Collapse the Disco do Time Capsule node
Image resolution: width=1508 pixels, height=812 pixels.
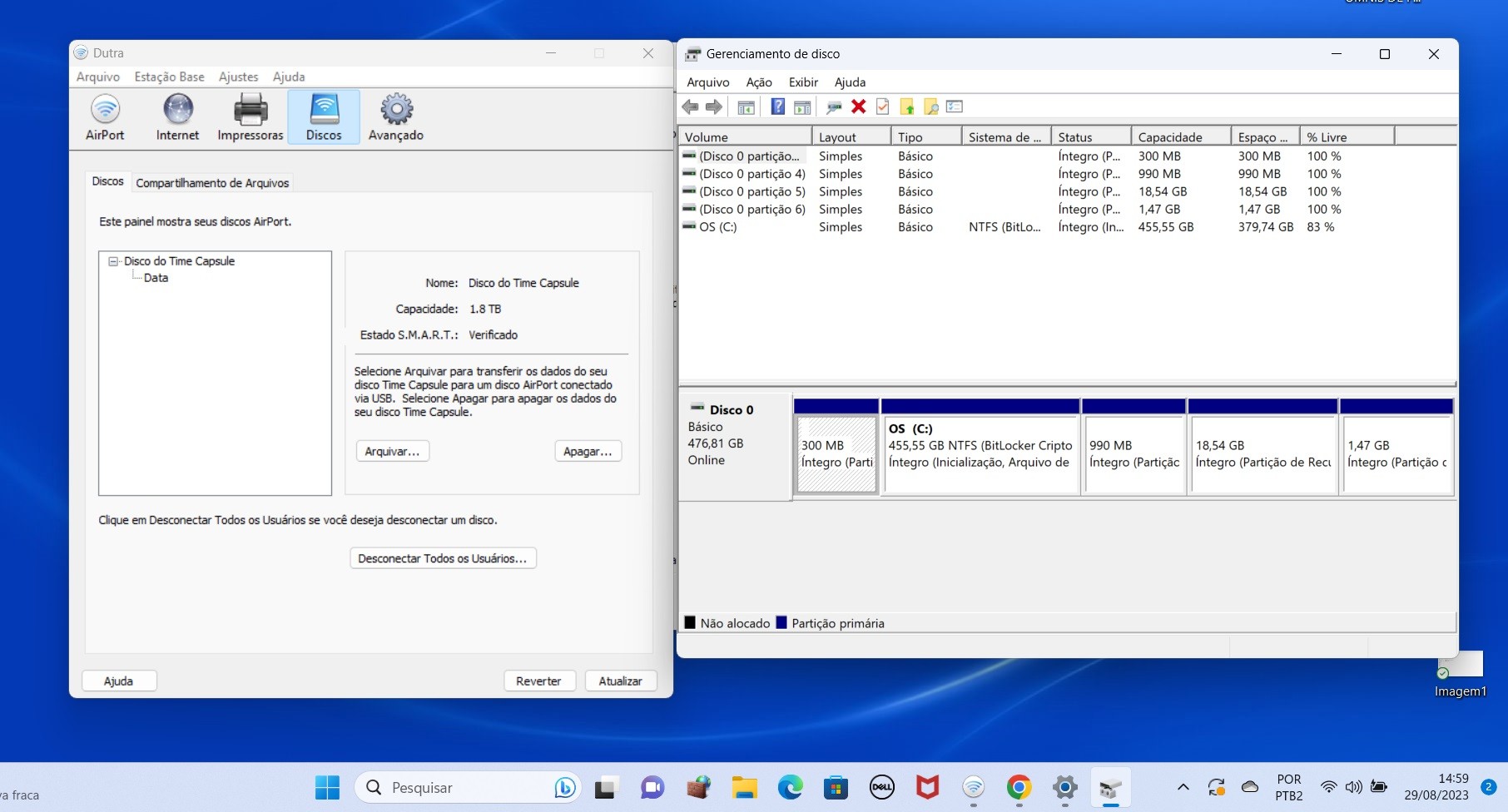pyautogui.click(x=112, y=260)
